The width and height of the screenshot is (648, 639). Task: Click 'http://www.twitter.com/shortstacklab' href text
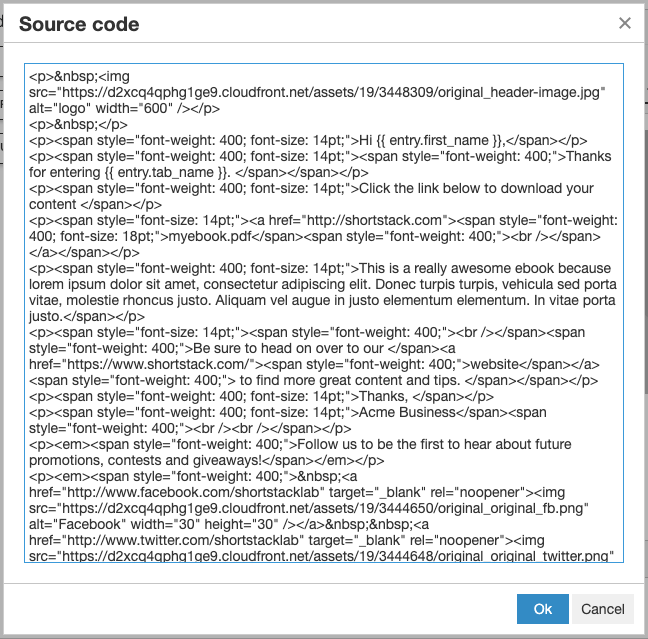point(183,540)
